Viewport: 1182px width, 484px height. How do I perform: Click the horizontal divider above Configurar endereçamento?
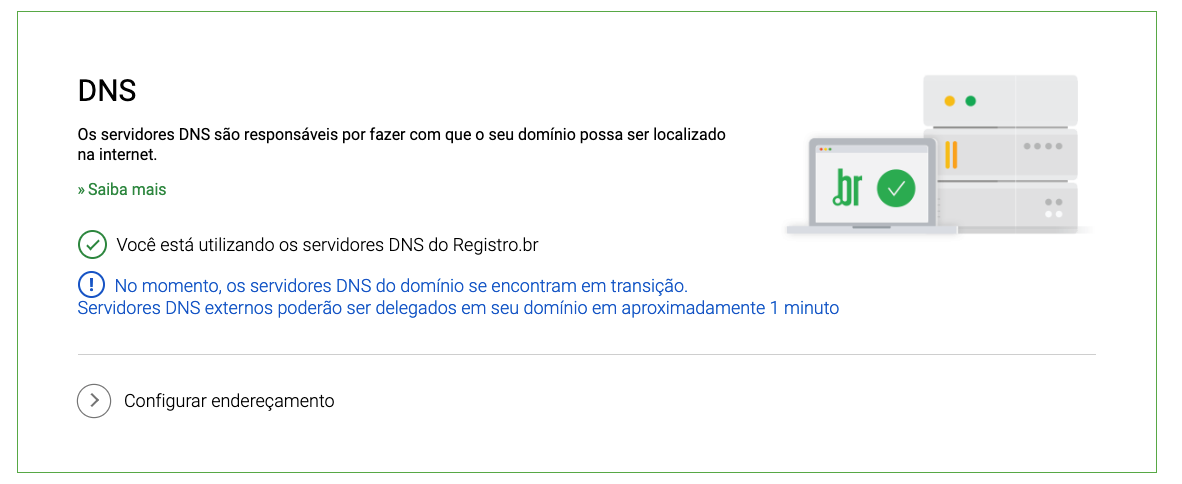click(586, 354)
